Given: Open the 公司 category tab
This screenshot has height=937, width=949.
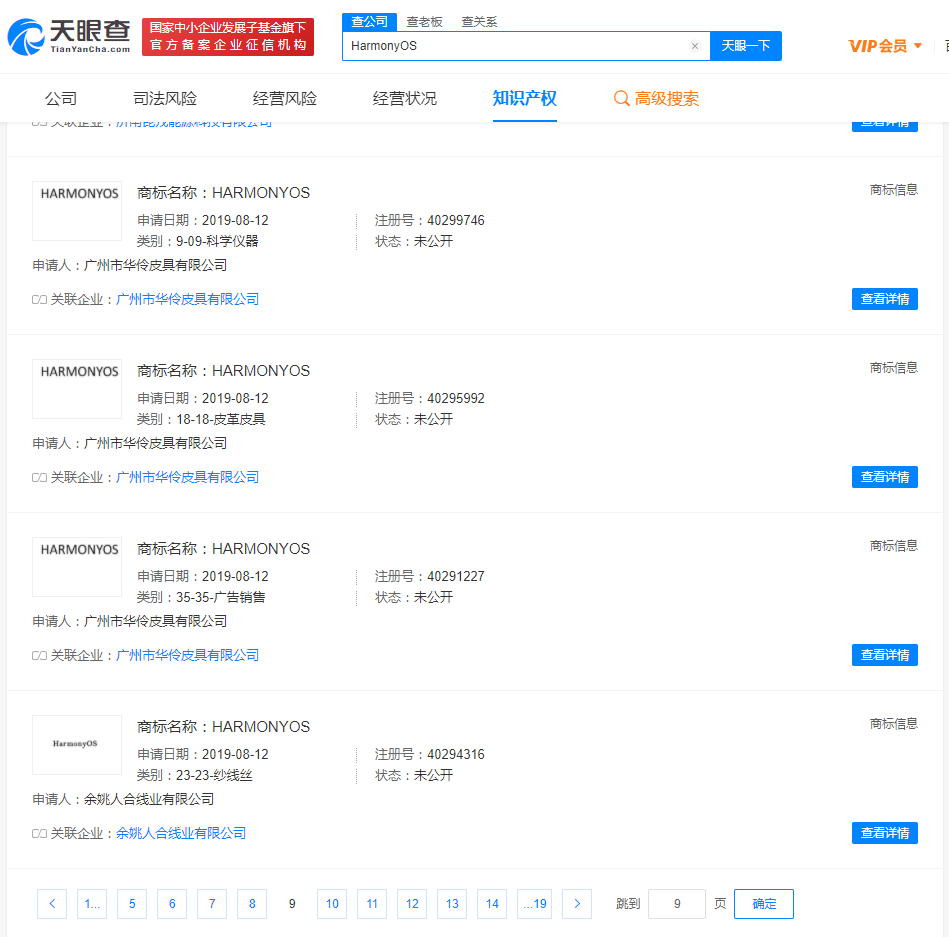Looking at the screenshot, I should (x=61, y=98).
